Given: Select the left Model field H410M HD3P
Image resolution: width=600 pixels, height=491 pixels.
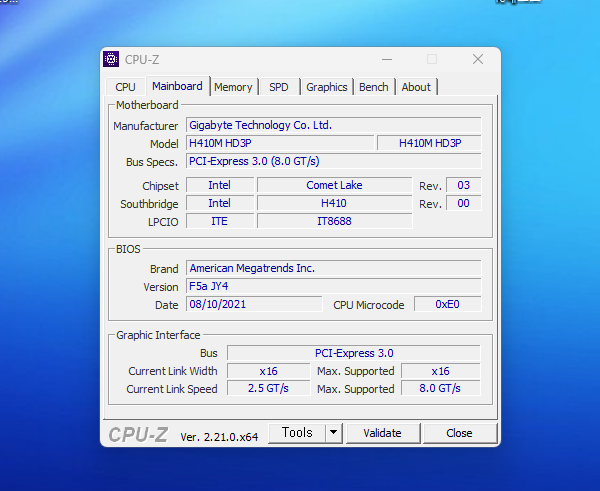Looking at the screenshot, I should click(280, 143).
